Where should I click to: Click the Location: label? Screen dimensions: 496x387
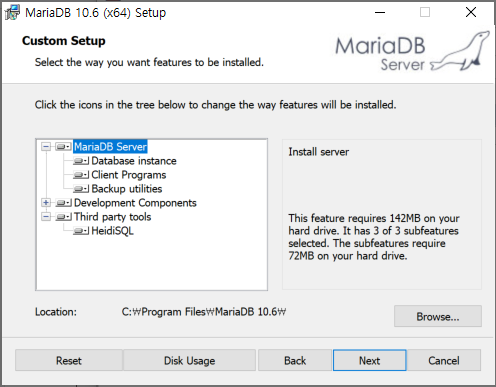click(56, 312)
